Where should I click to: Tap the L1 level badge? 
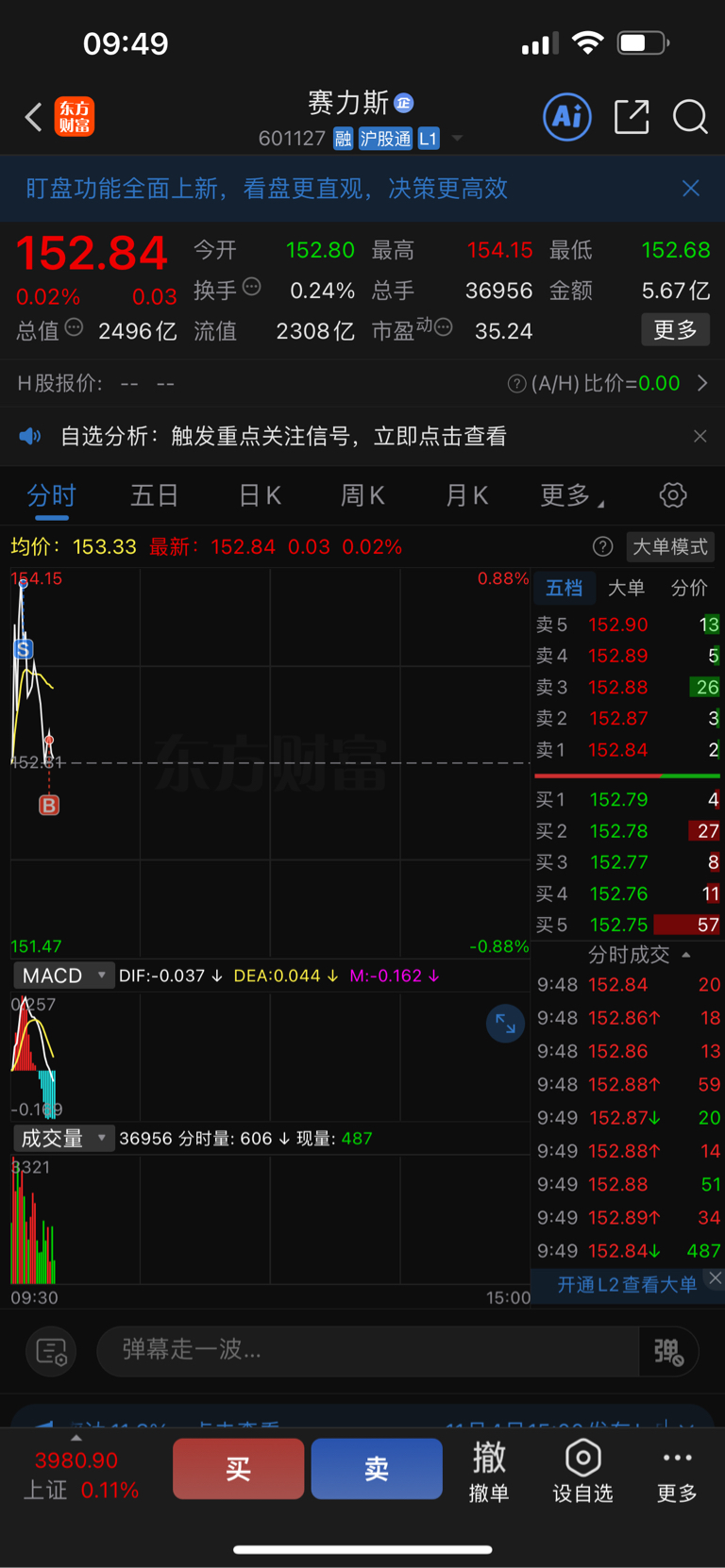tap(428, 139)
